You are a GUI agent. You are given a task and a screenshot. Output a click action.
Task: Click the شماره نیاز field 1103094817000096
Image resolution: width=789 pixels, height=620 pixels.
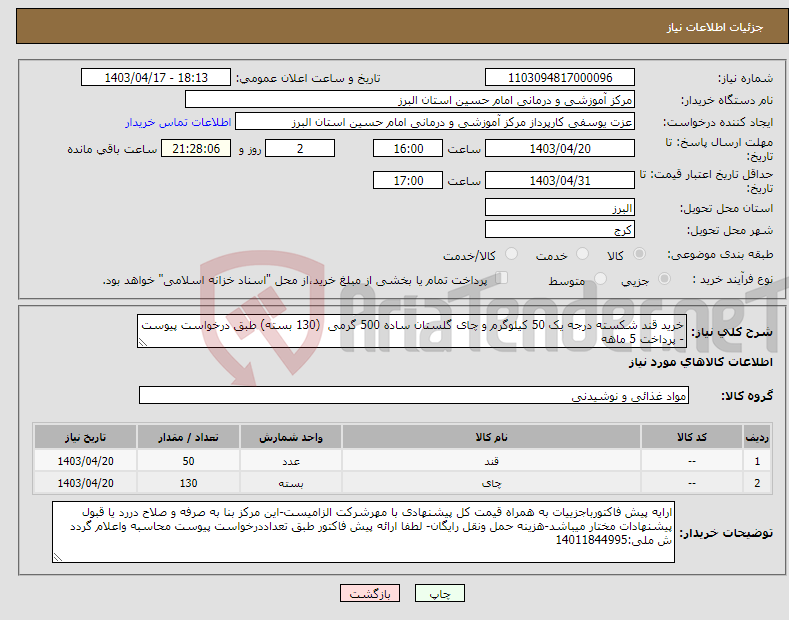coord(560,78)
